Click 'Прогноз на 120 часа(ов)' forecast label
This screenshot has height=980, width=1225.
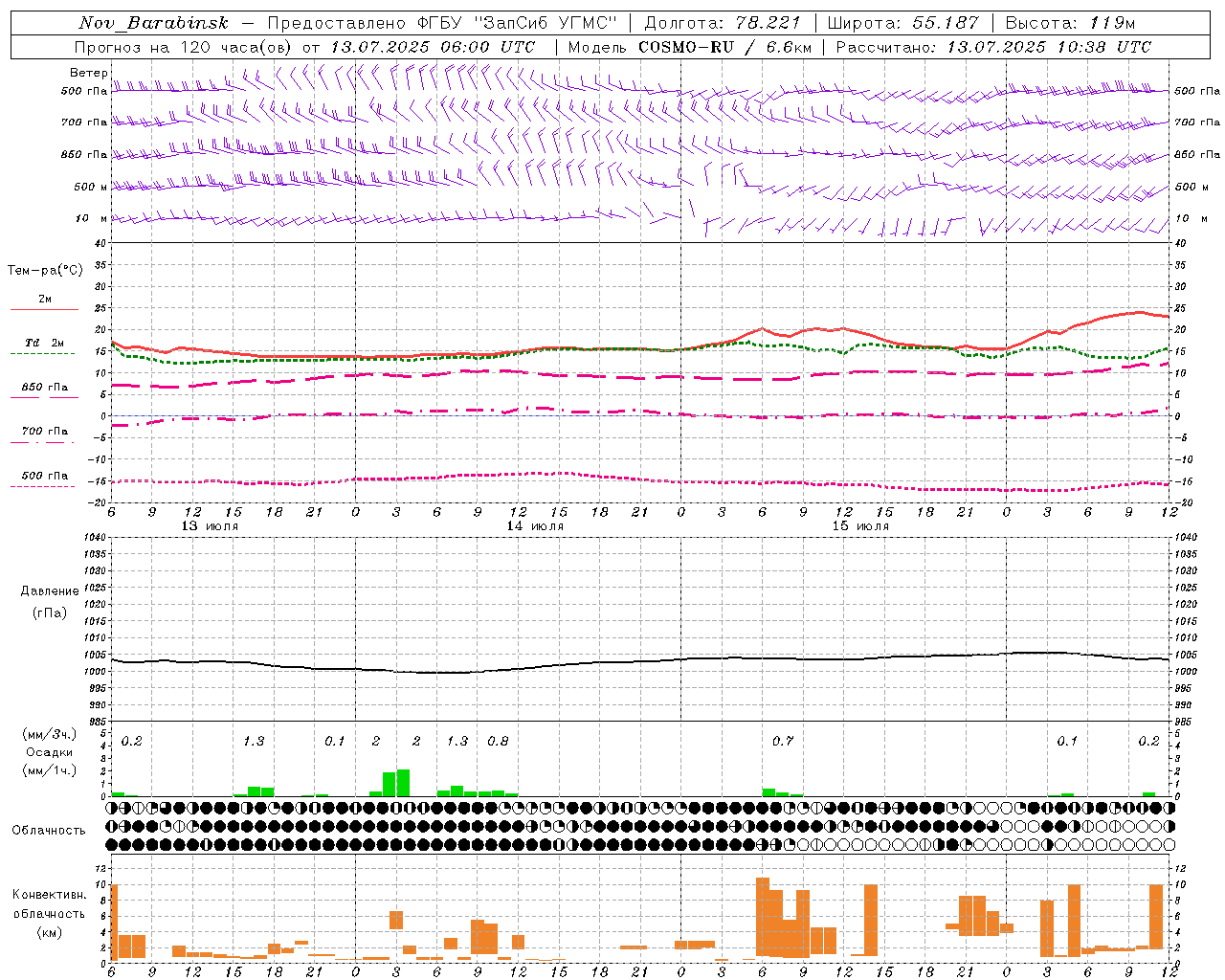tap(184, 47)
